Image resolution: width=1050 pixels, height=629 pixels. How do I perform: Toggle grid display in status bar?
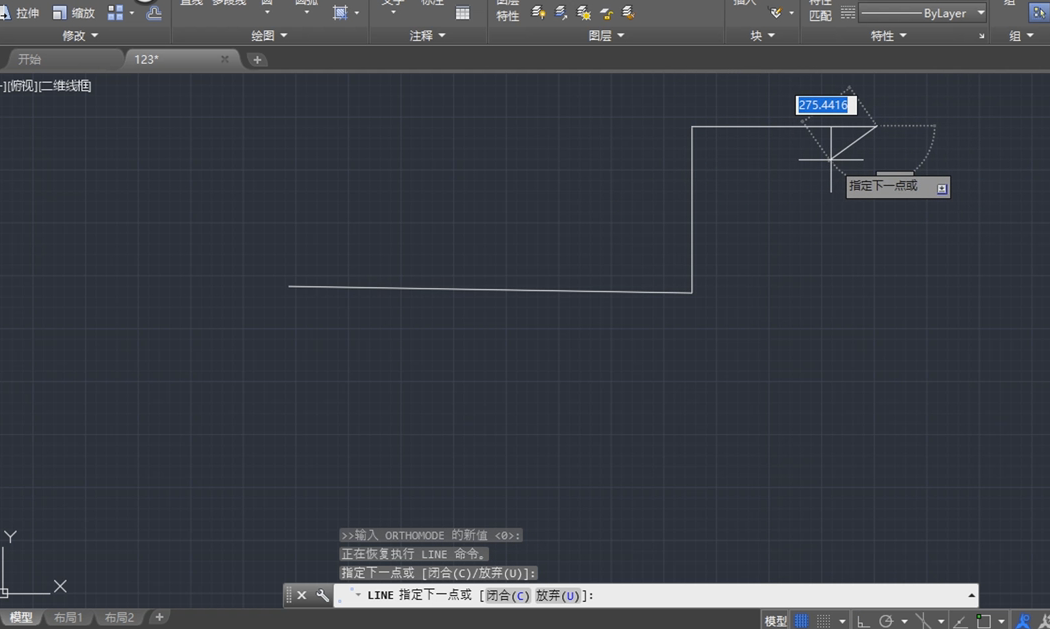(x=801, y=621)
